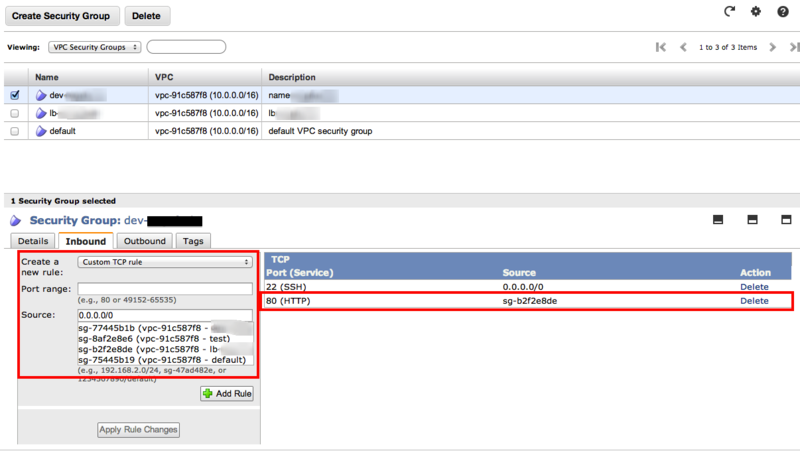The height and width of the screenshot is (451, 800).
Task: Click the Source input field with 0.0.0.0/0
Action: (x=165, y=315)
